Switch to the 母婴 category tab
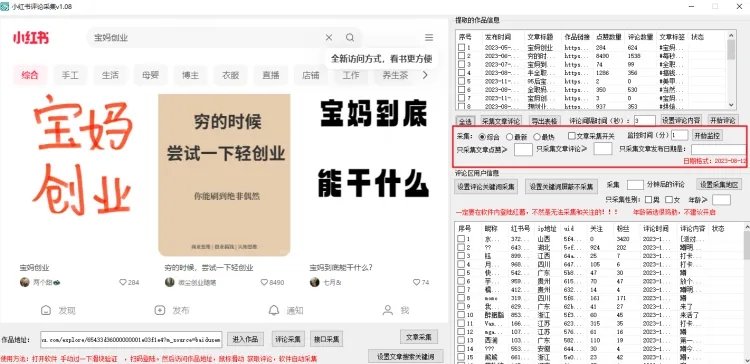This screenshot has width=750, height=364. [x=150, y=75]
